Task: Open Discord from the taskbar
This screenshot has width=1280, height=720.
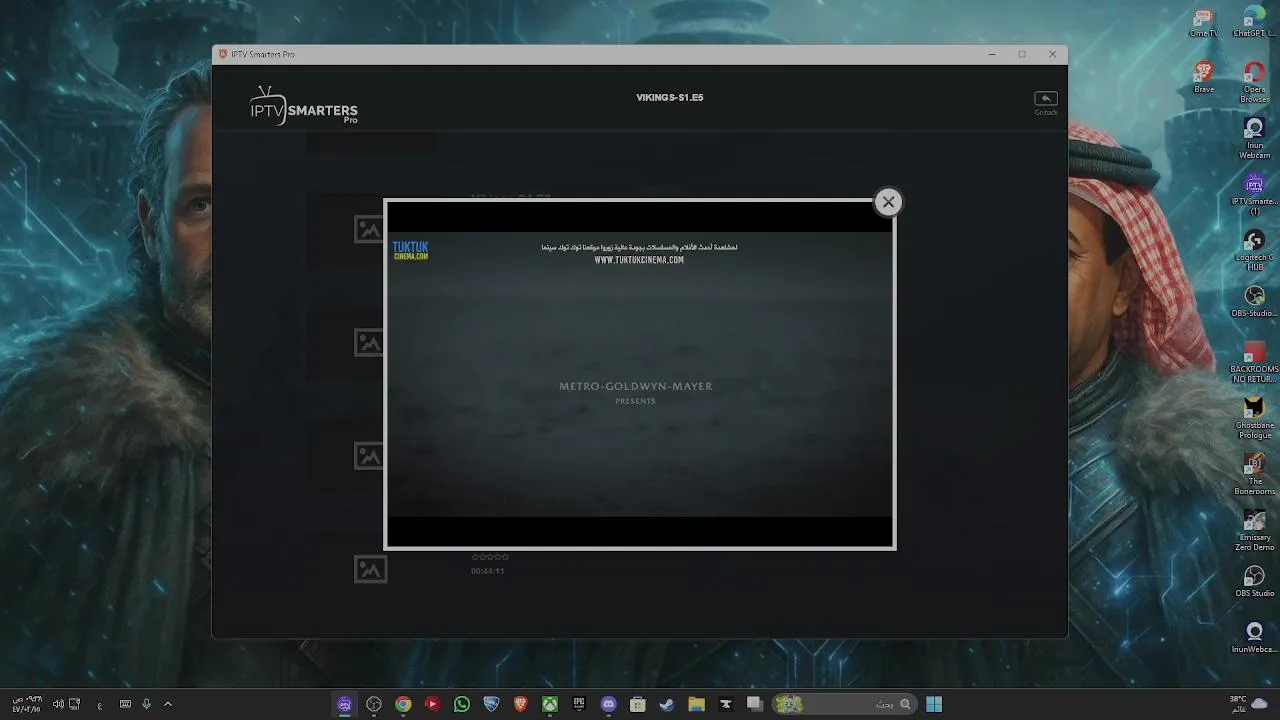Action: (x=608, y=704)
